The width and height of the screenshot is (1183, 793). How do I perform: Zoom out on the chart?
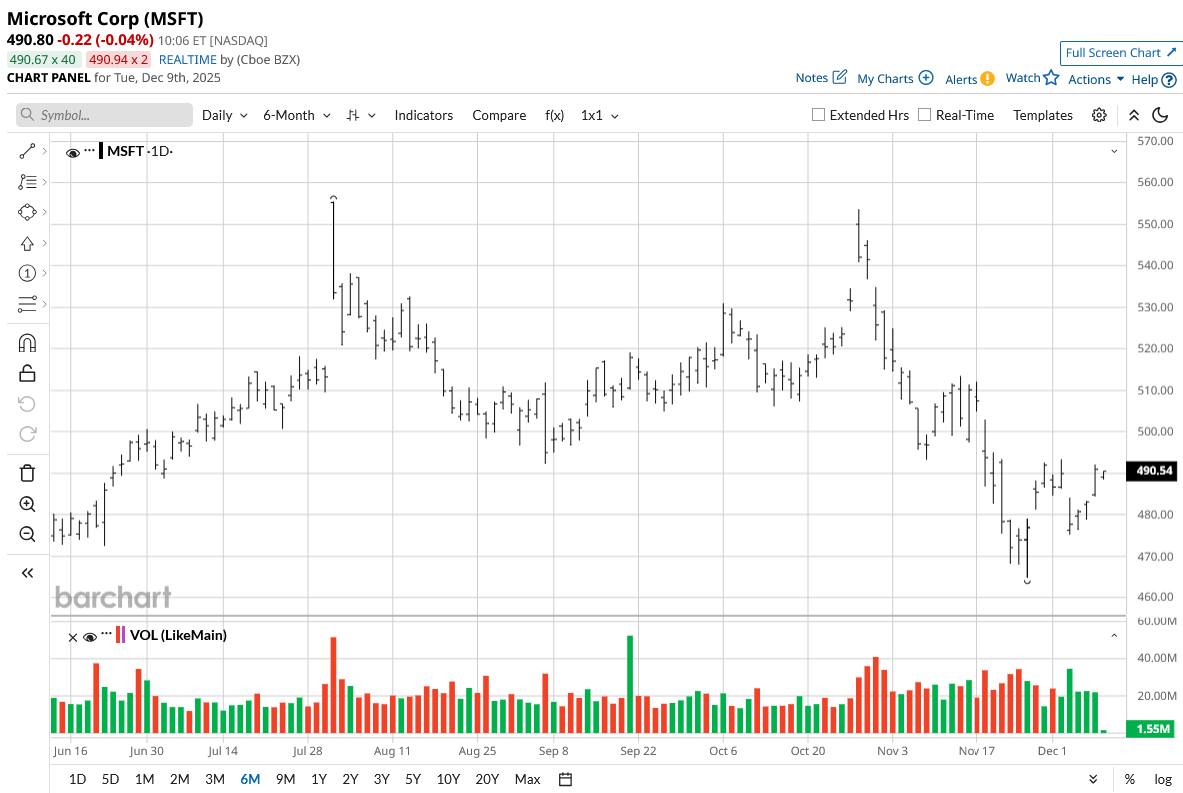pyautogui.click(x=27, y=534)
